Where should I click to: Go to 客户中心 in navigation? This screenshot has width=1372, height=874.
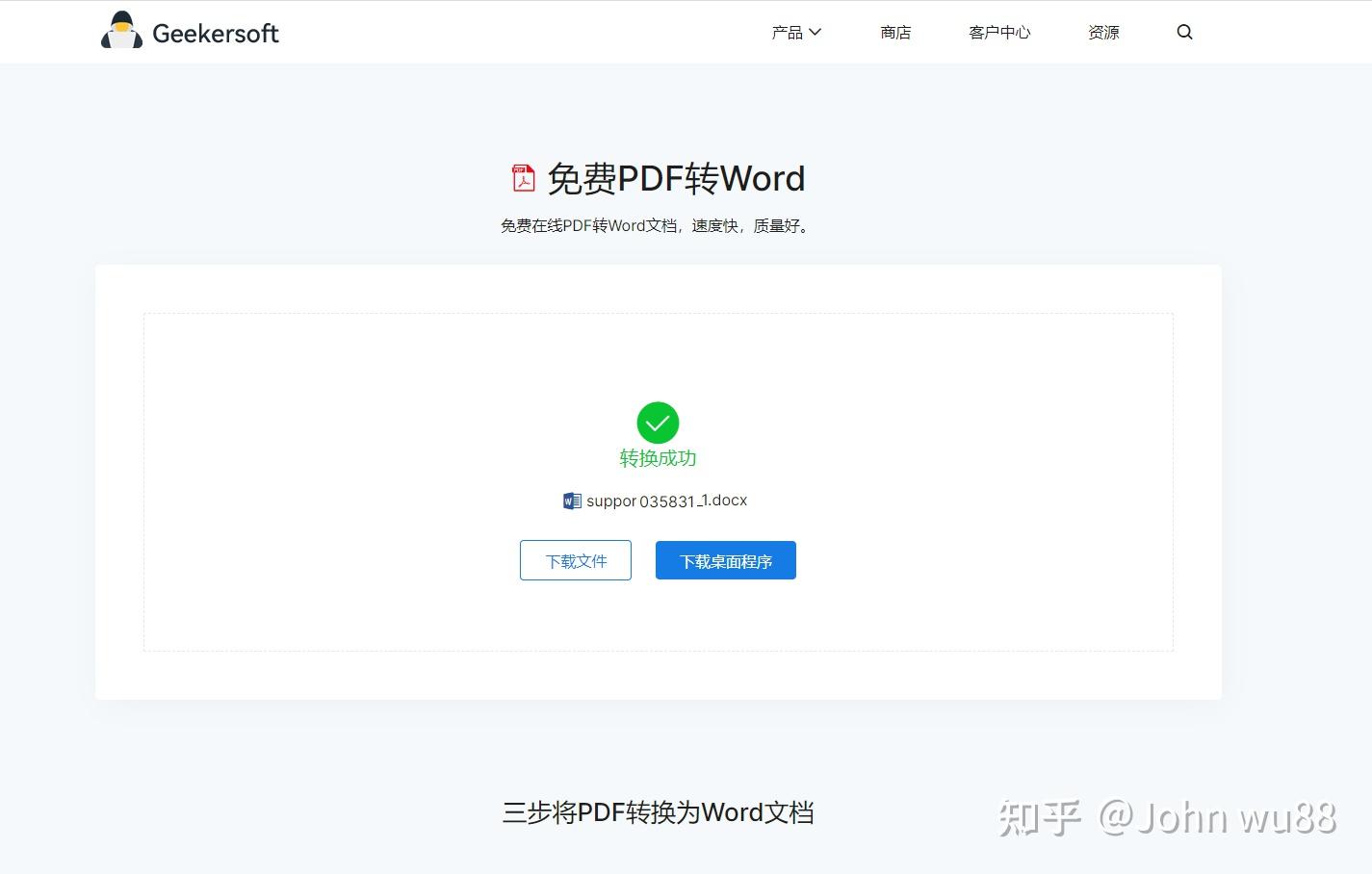pos(999,33)
